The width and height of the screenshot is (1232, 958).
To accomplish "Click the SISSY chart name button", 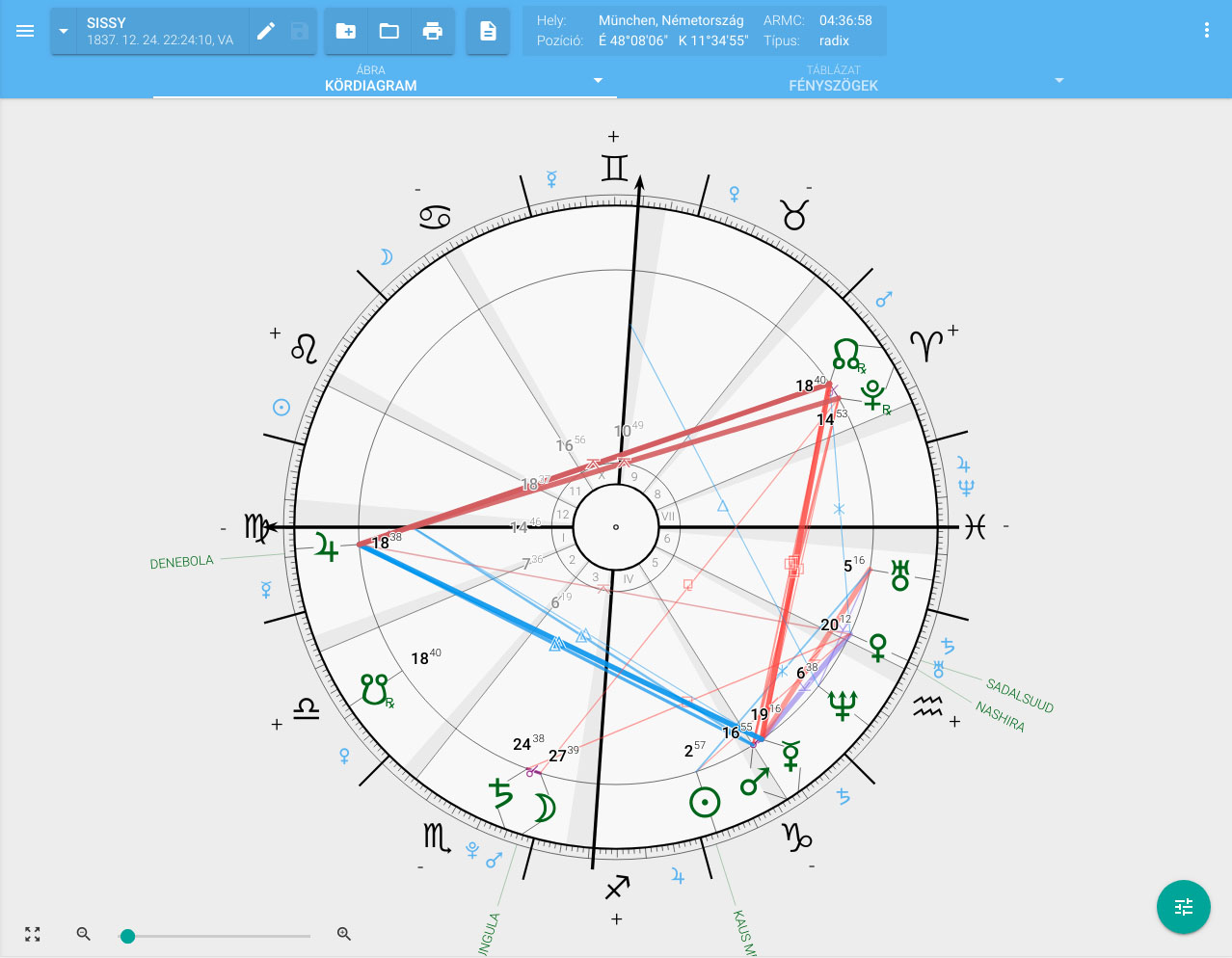I will (160, 31).
